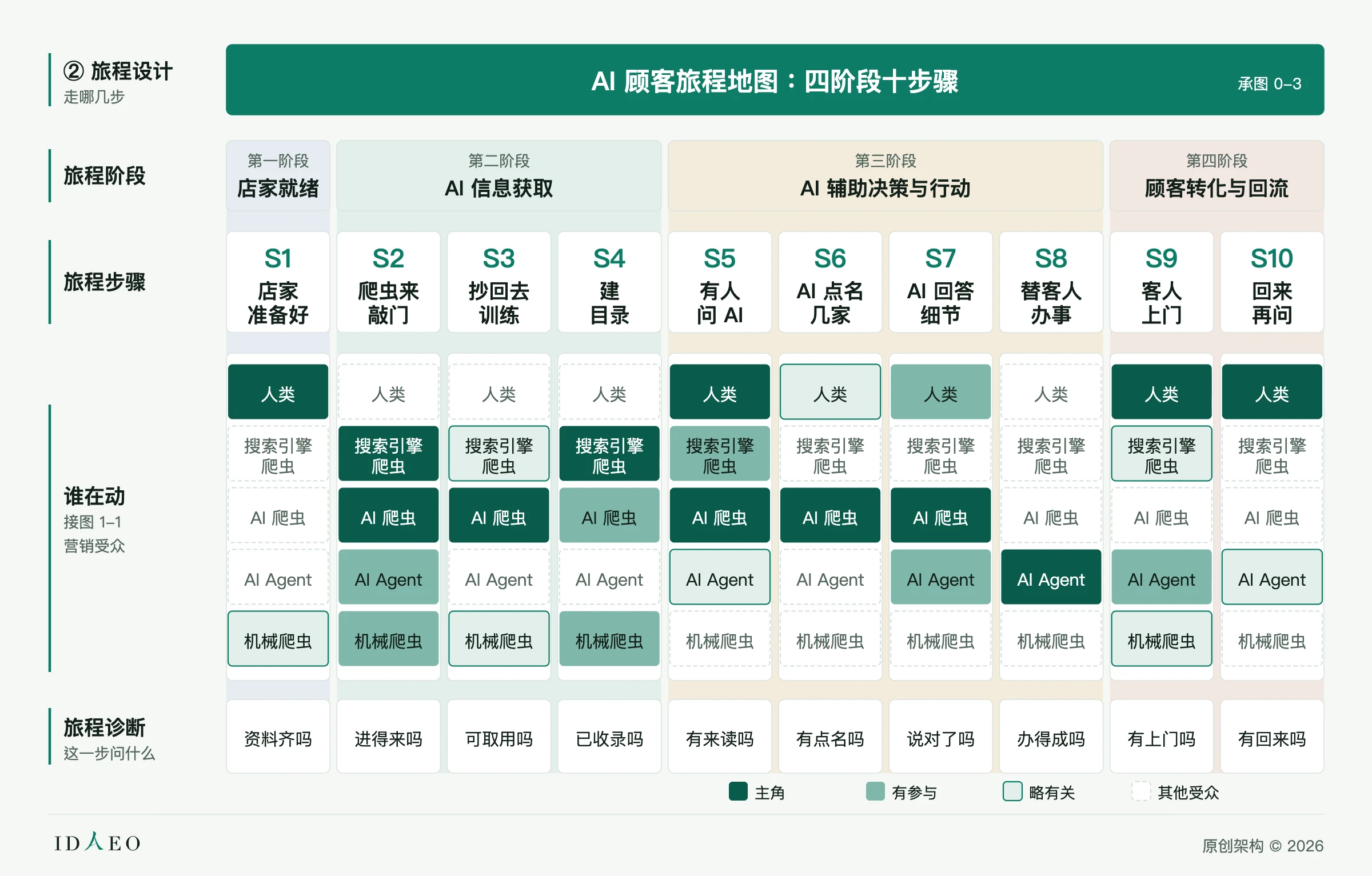Image resolution: width=1372 pixels, height=876 pixels.
Task: Select the S7 AI 回答细节 step card
Action: [940, 282]
